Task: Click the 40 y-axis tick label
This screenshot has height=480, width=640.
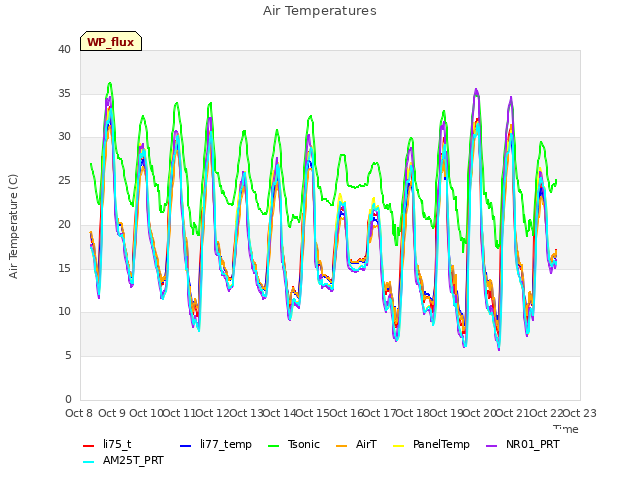Action: [x=64, y=49]
